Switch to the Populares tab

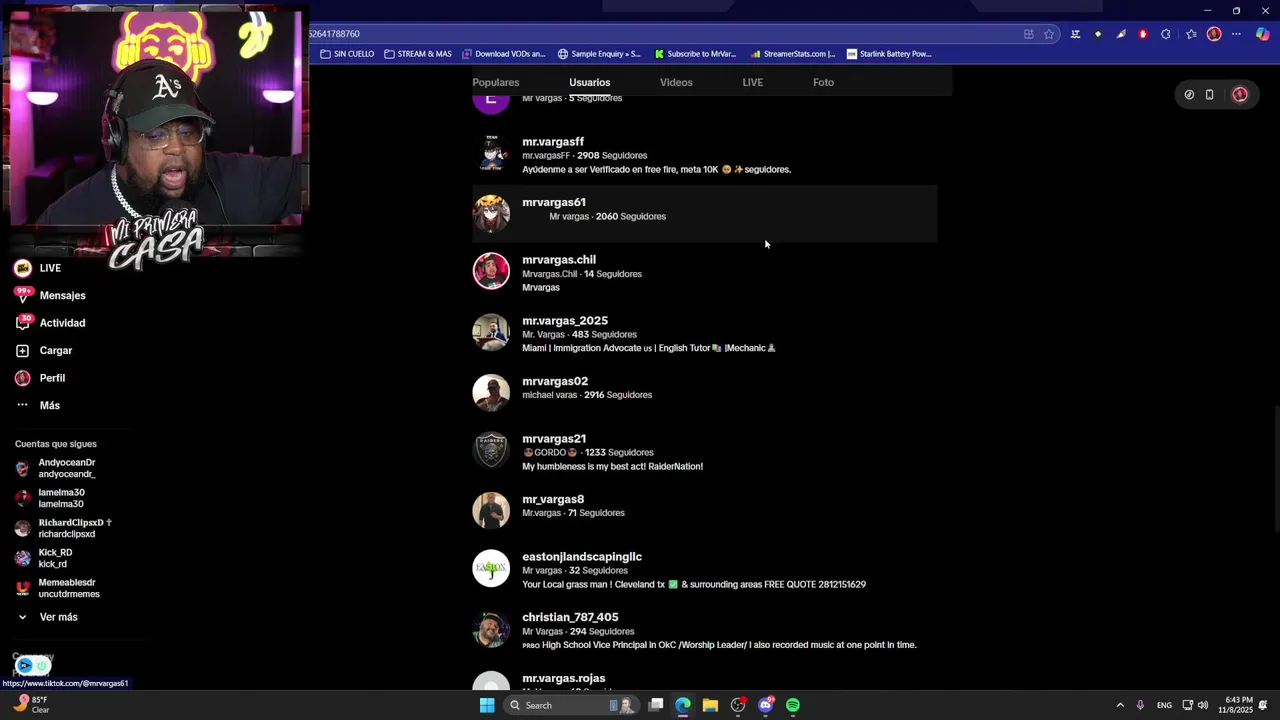496,82
